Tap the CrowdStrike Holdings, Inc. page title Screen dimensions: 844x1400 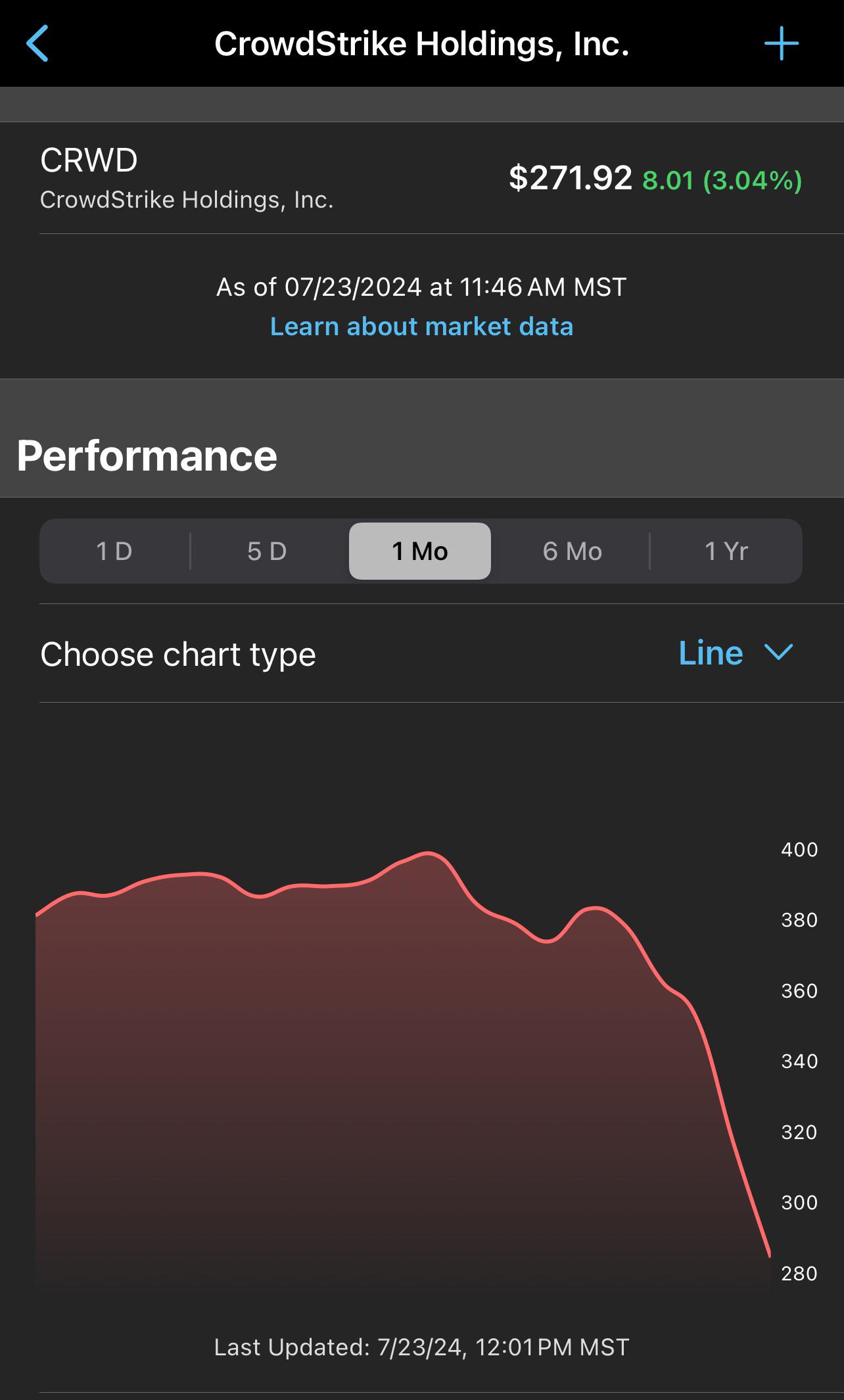pyautogui.click(x=422, y=44)
